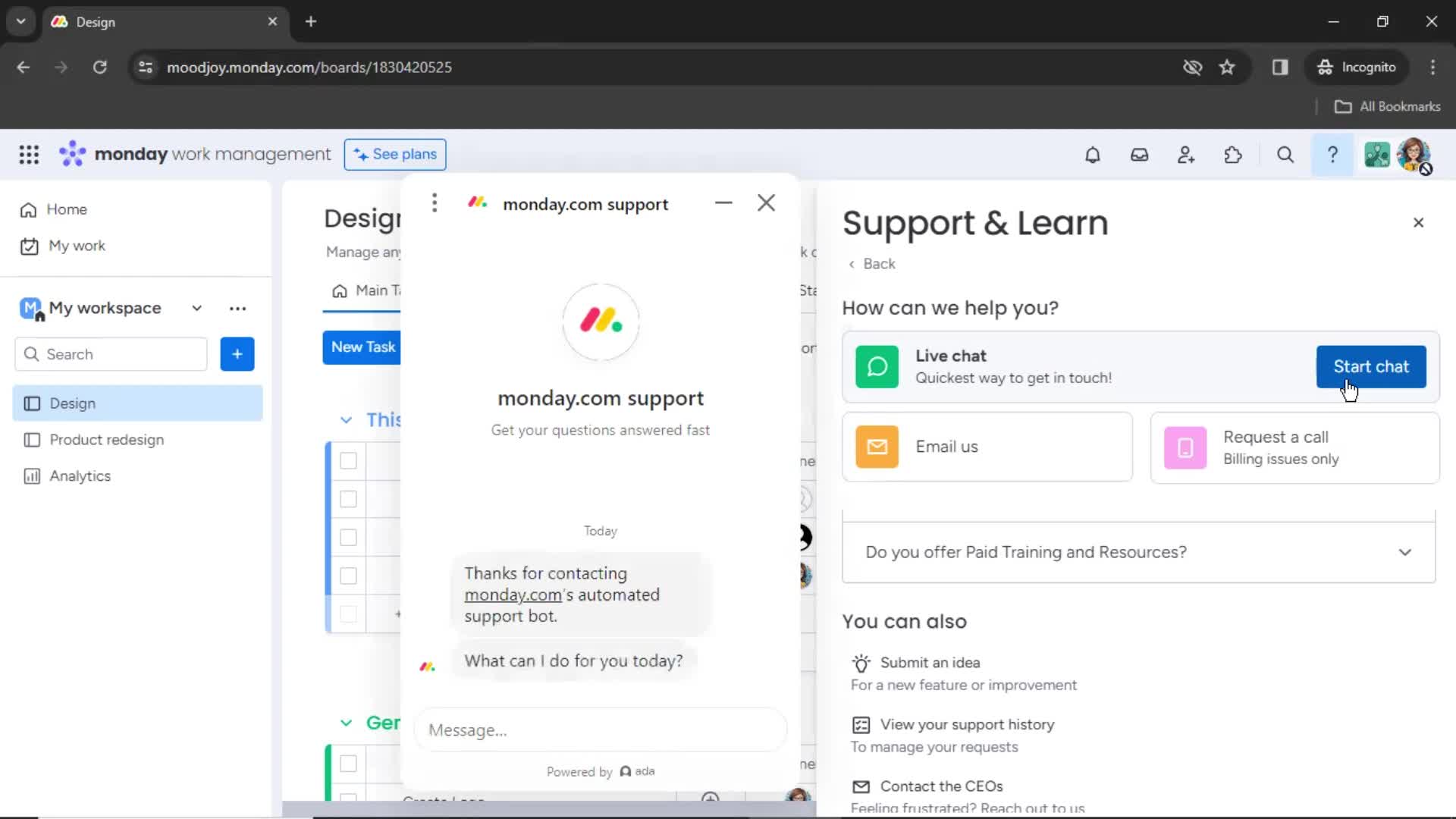Click the Request a call phone icon

coord(1185,447)
